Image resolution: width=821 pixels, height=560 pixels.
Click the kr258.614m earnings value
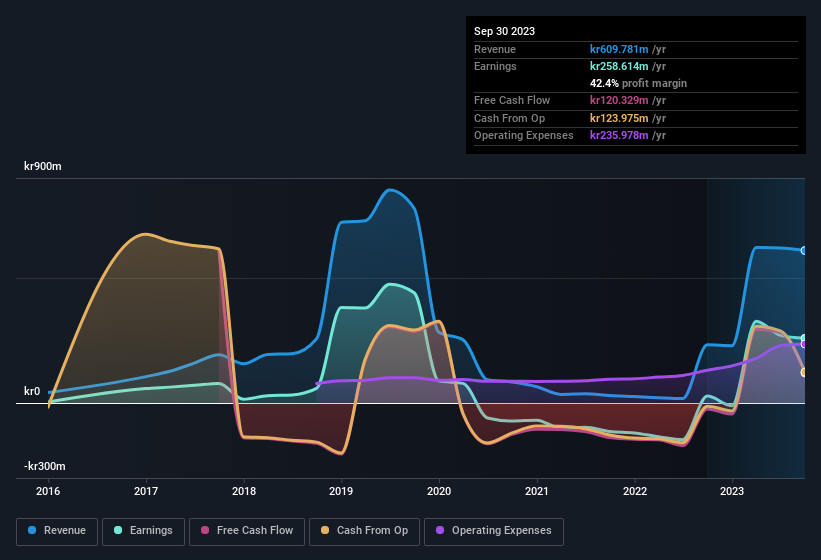(x=619, y=66)
